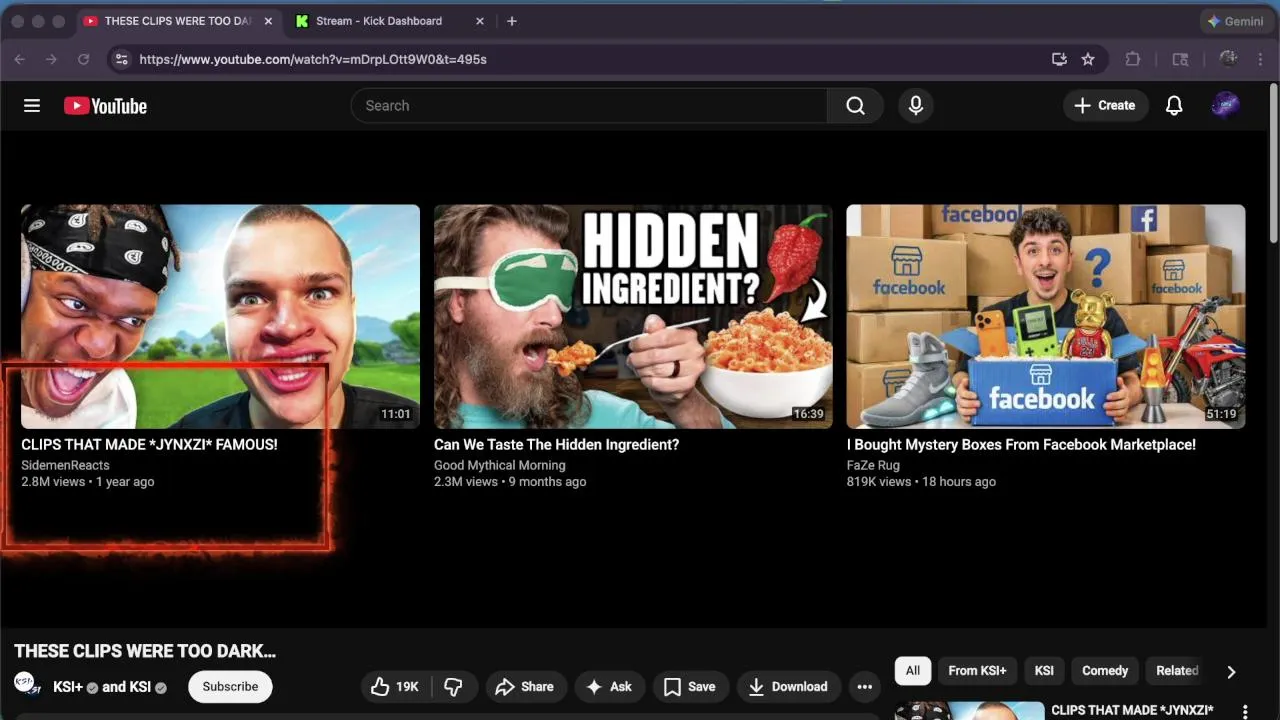Click the browser forward arrow
This screenshot has height=720, width=1280.
tap(51, 59)
